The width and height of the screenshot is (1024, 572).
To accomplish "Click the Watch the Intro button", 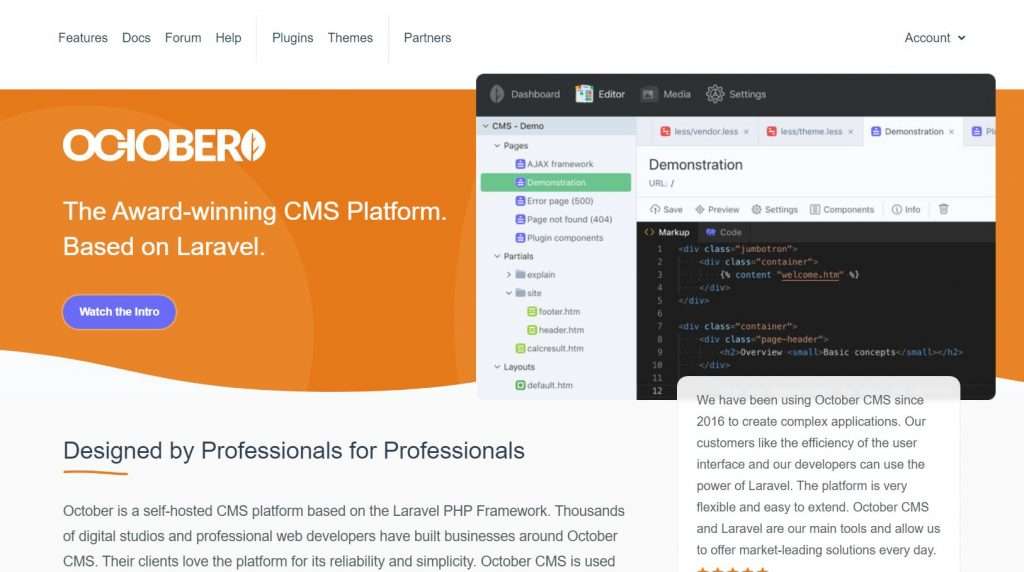I will tap(119, 312).
